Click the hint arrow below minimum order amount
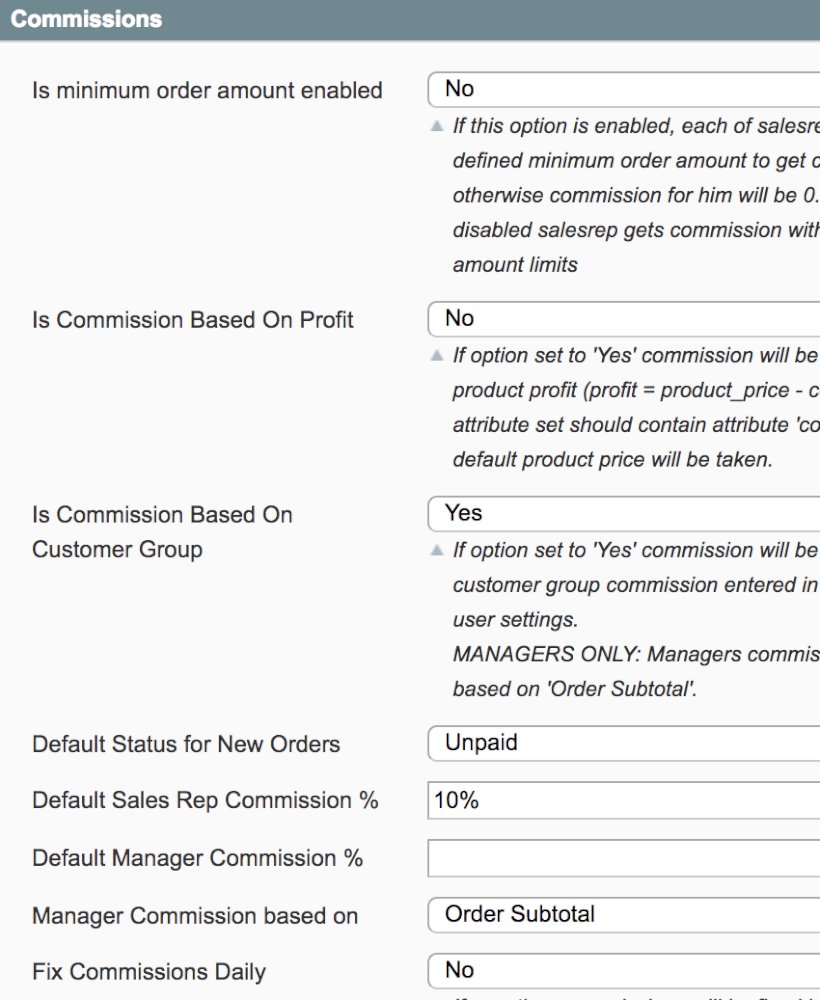 coord(436,127)
